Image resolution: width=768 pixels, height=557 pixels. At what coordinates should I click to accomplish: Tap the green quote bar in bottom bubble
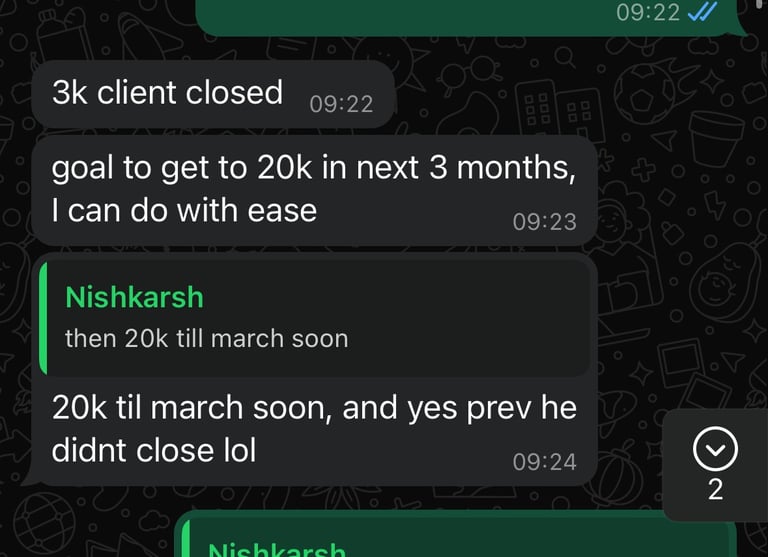tap(186, 538)
